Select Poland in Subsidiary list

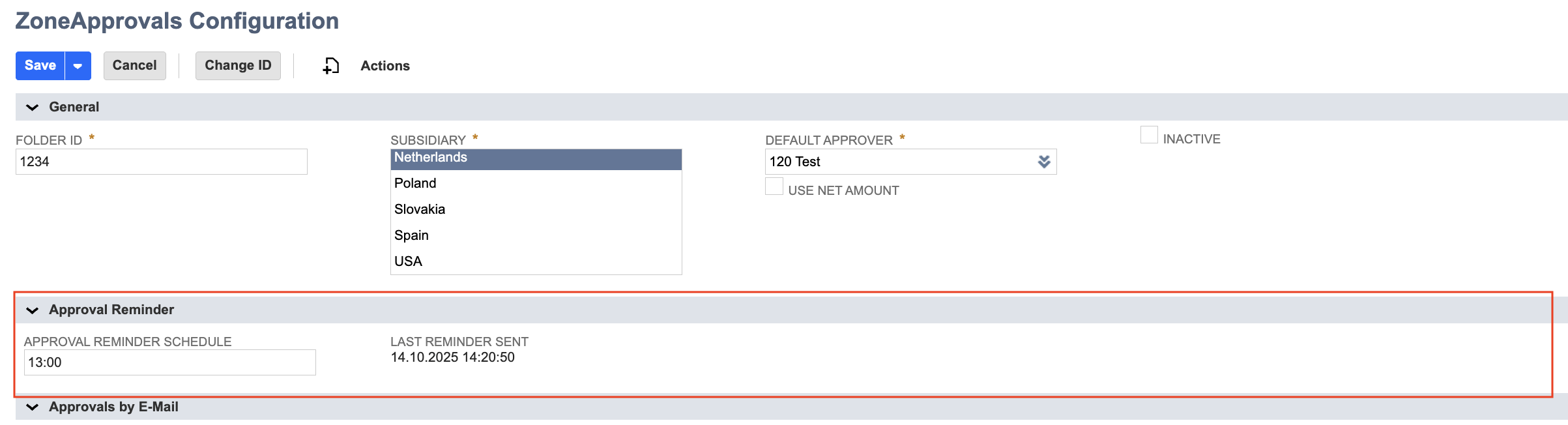(536, 183)
